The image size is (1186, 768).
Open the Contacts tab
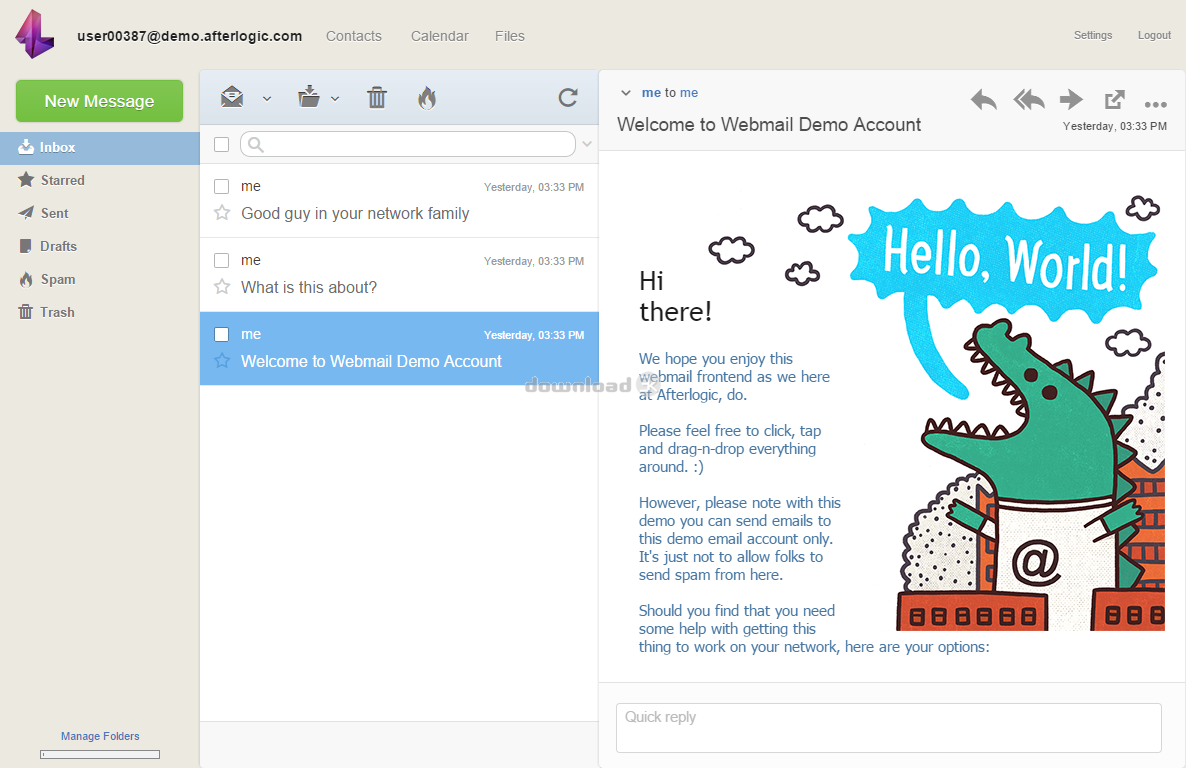pos(354,36)
